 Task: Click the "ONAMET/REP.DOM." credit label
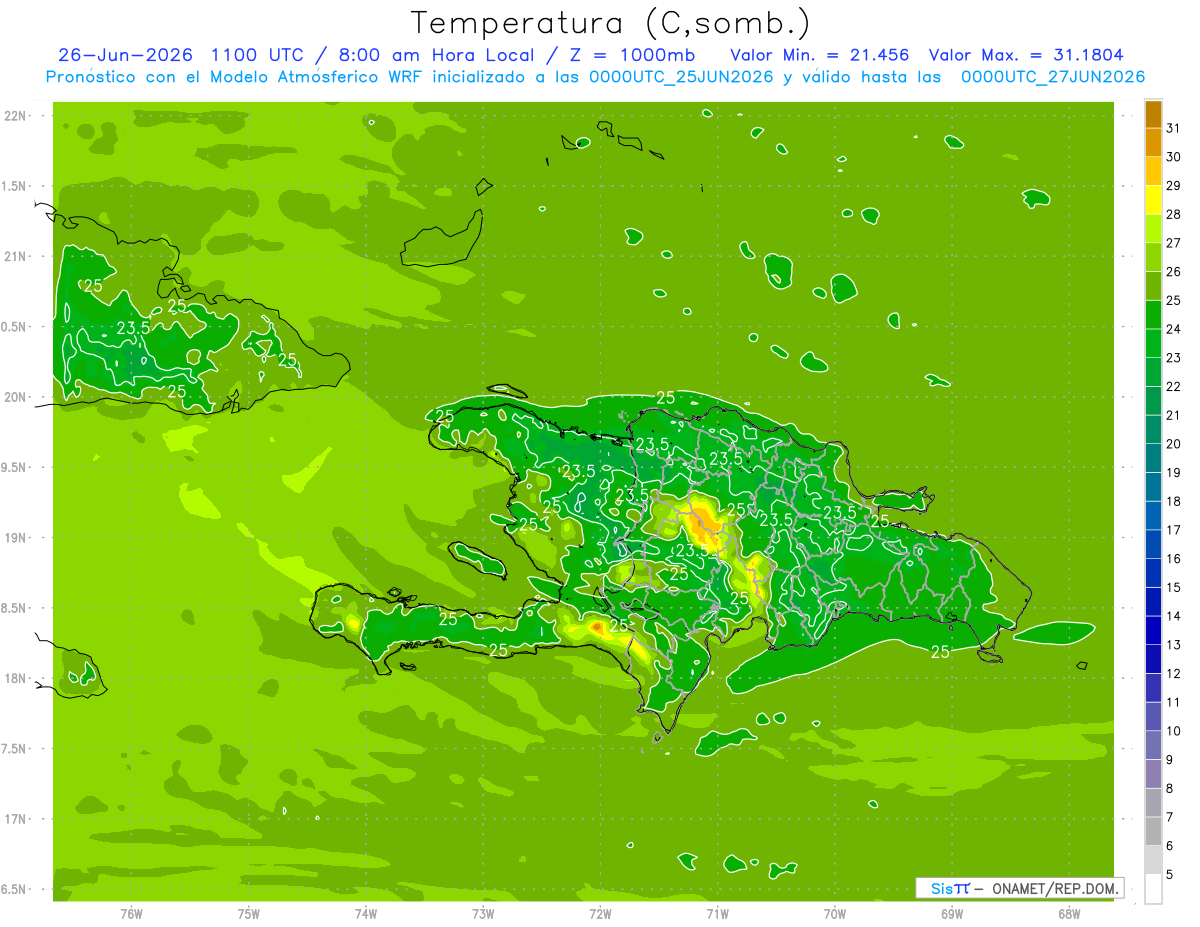1056,888
